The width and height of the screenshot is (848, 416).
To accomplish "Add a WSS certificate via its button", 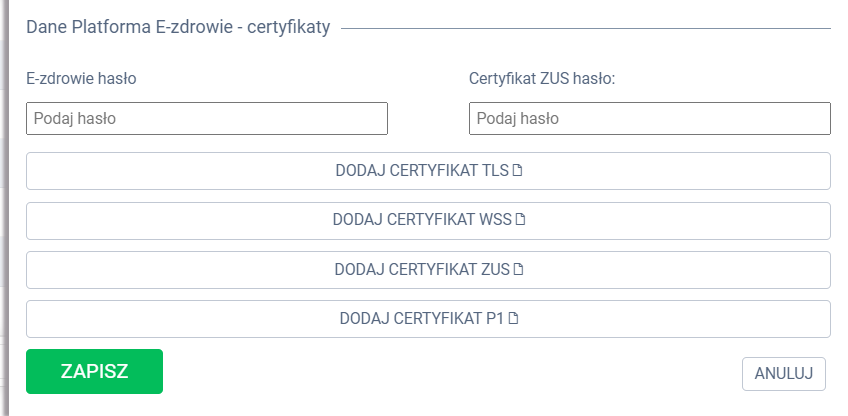I will (x=428, y=220).
